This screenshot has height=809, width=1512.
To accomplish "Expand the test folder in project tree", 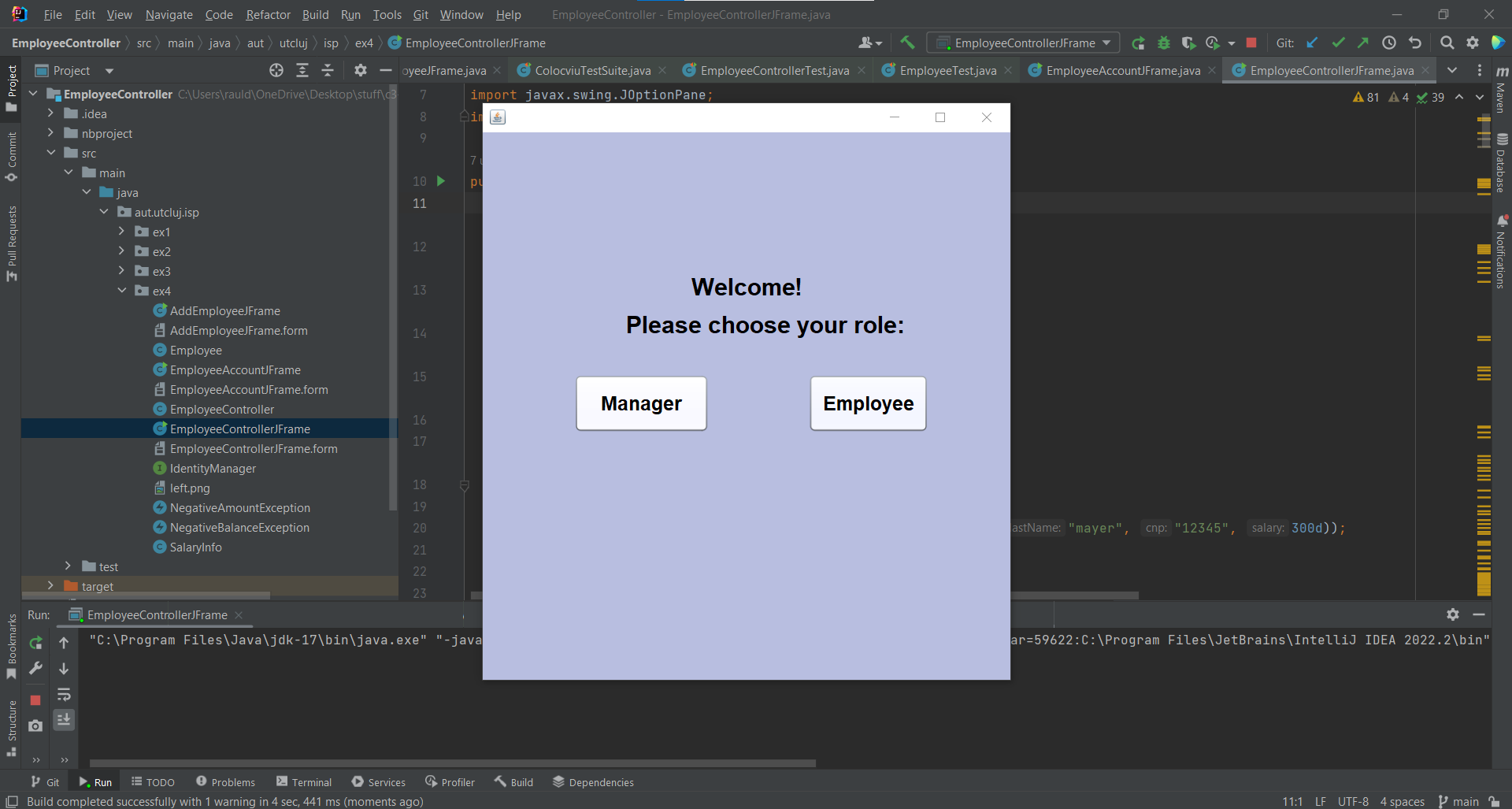I will coord(68,566).
